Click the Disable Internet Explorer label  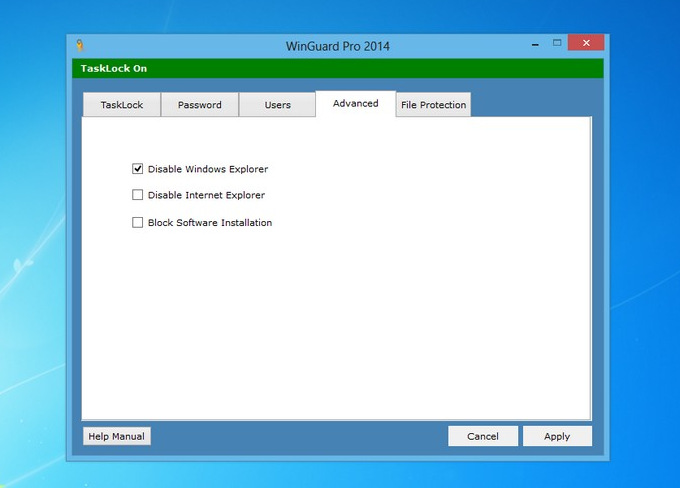[206, 195]
